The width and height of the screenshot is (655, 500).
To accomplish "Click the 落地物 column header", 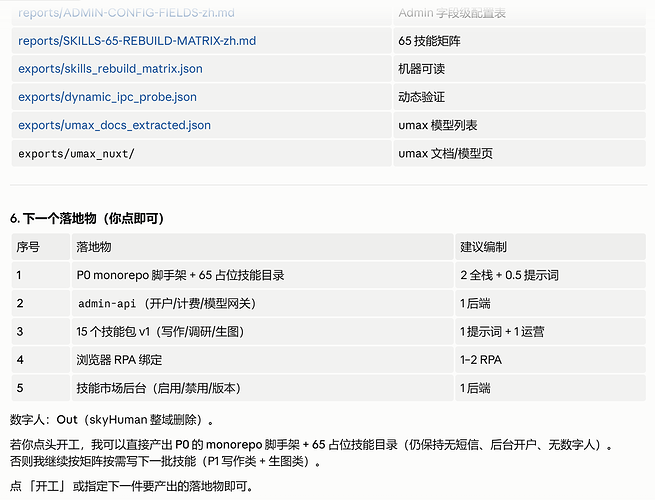I will click(262, 247).
